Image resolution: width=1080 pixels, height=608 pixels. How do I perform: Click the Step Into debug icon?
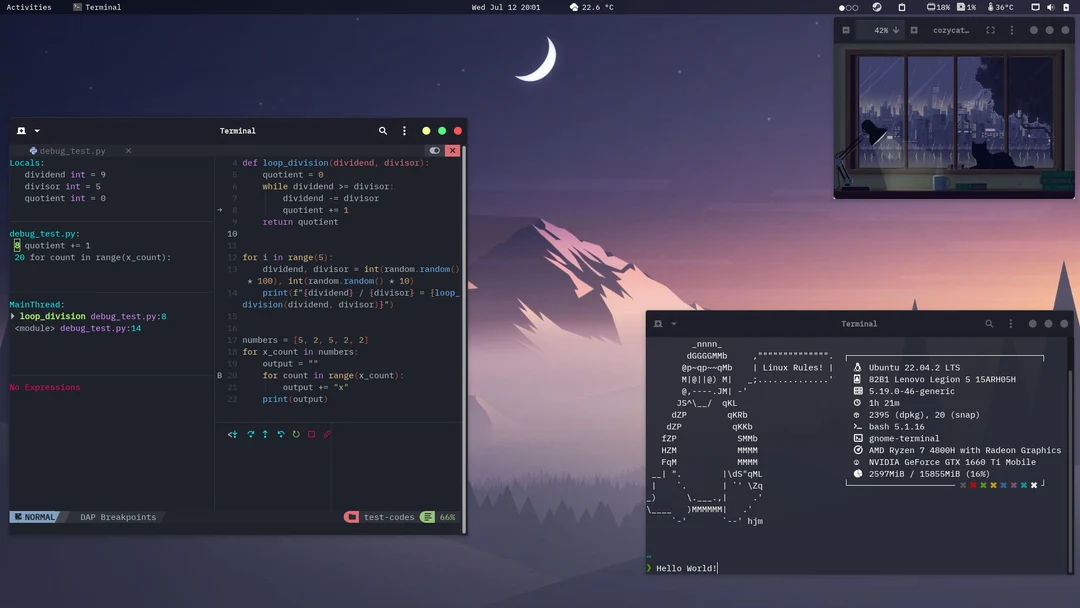233,434
